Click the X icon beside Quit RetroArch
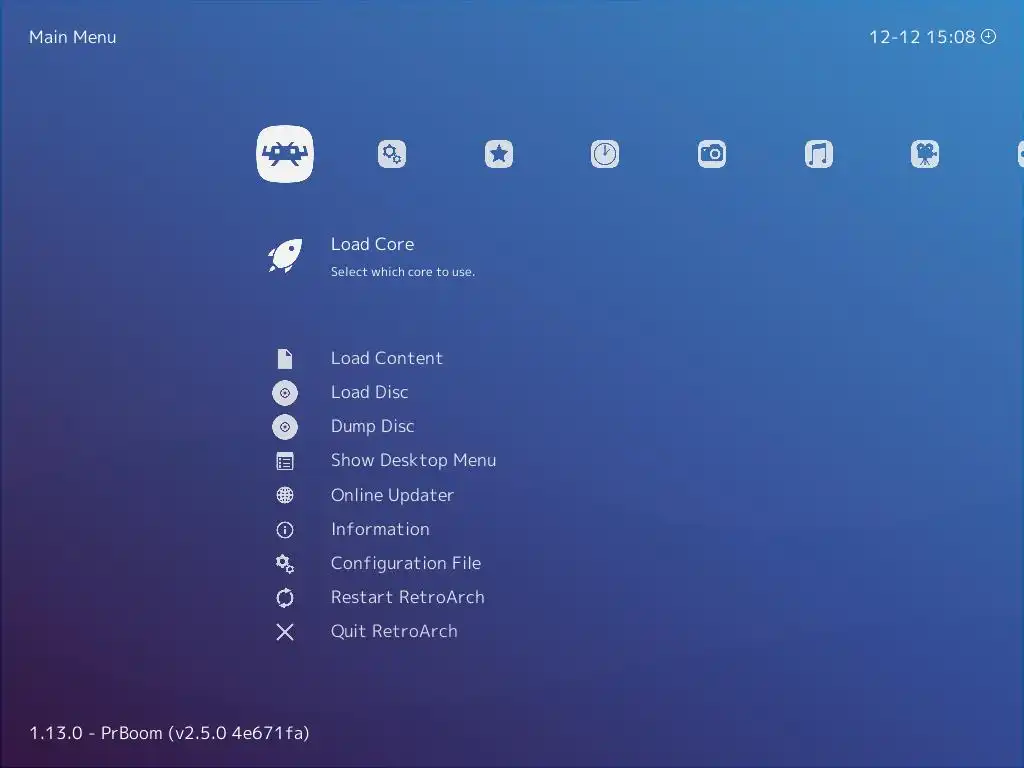 point(285,632)
